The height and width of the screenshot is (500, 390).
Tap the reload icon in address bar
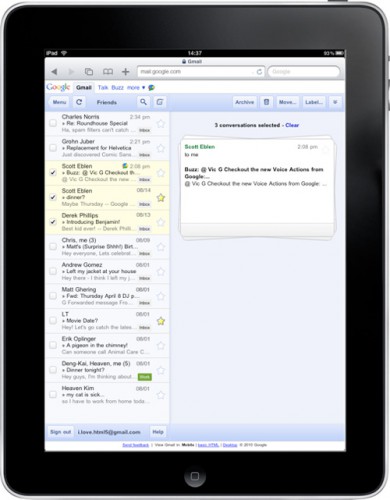click(x=259, y=72)
